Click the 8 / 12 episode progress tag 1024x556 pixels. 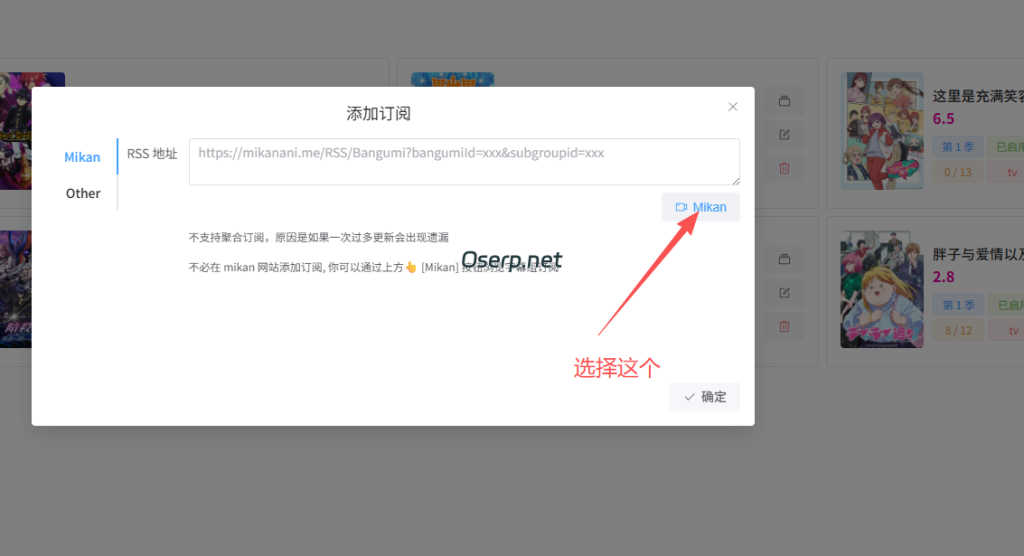pyautogui.click(x=957, y=331)
